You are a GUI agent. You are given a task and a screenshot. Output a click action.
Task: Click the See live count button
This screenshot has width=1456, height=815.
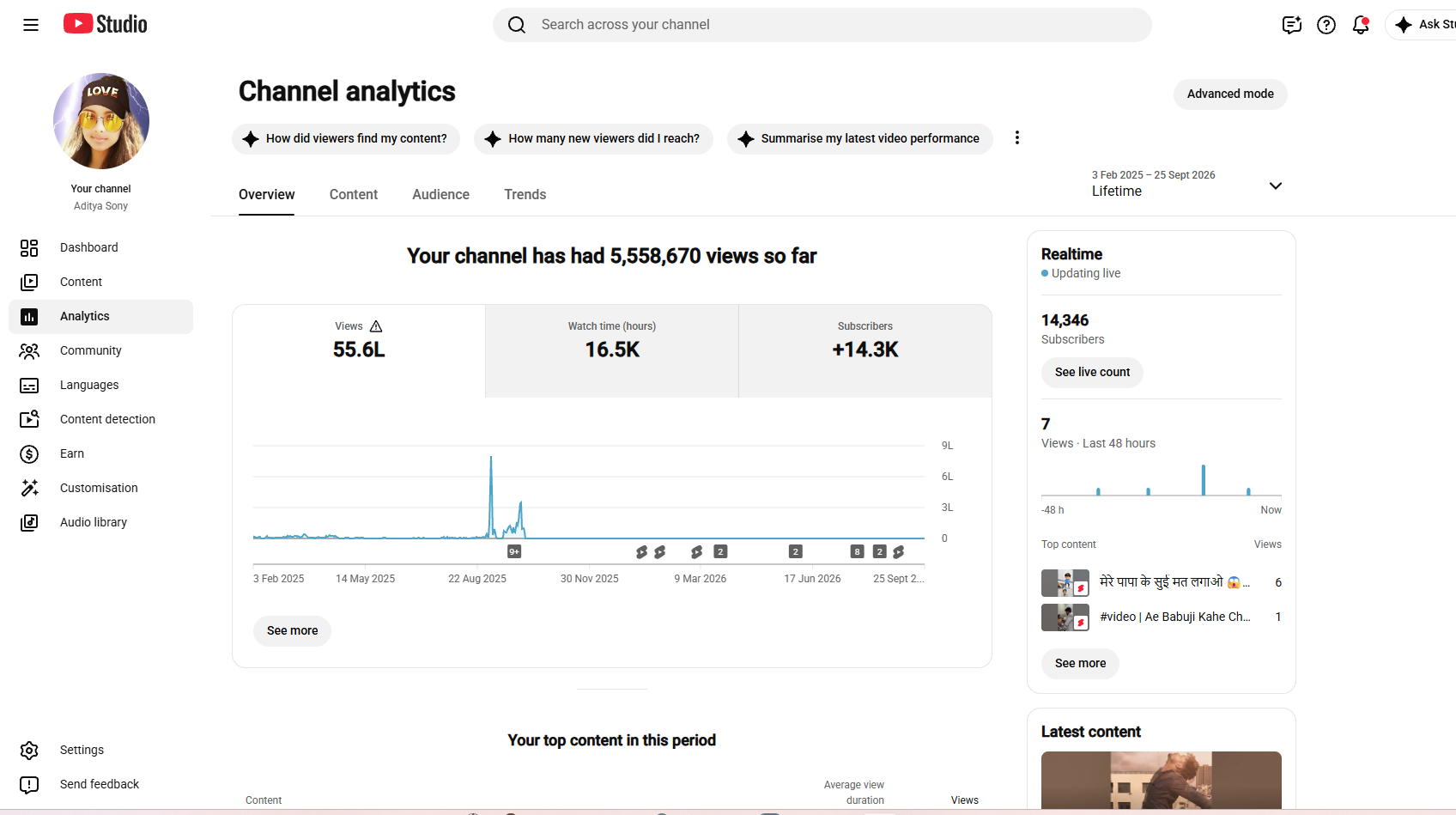[x=1092, y=373]
